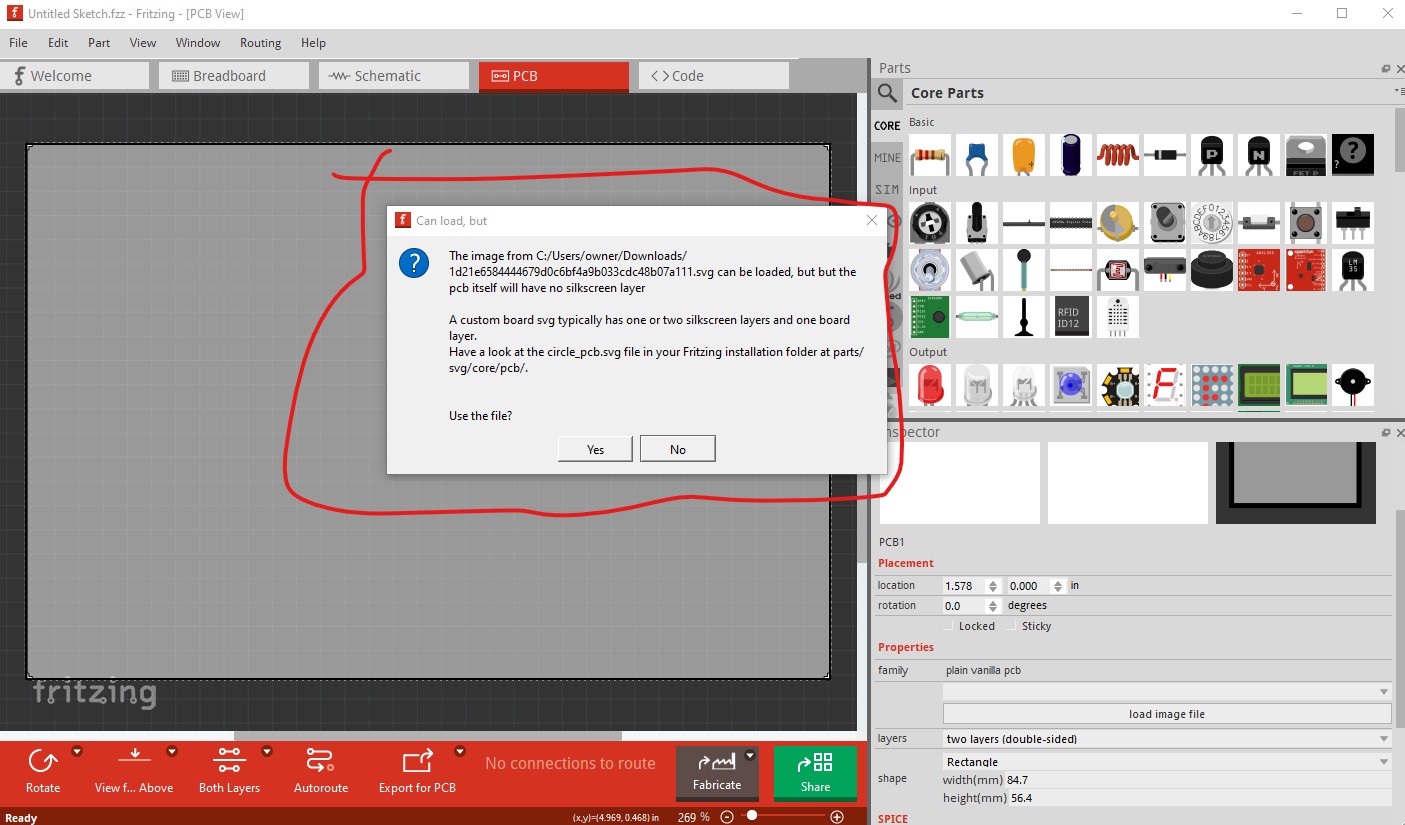Pick the white humidity sensor part
Image resolution: width=1405 pixels, height=825 pixels.
click(x=1118, y=317)
